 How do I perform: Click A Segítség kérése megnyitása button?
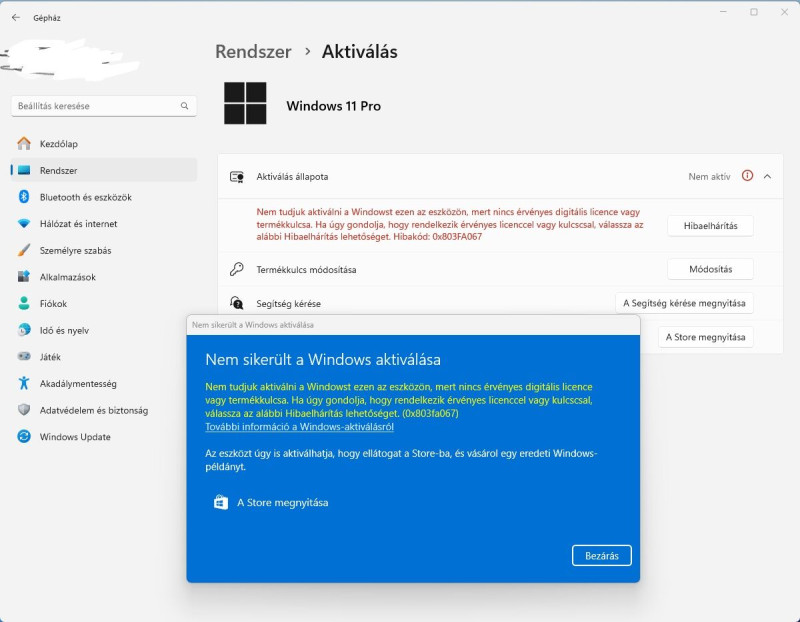[684, 303]
